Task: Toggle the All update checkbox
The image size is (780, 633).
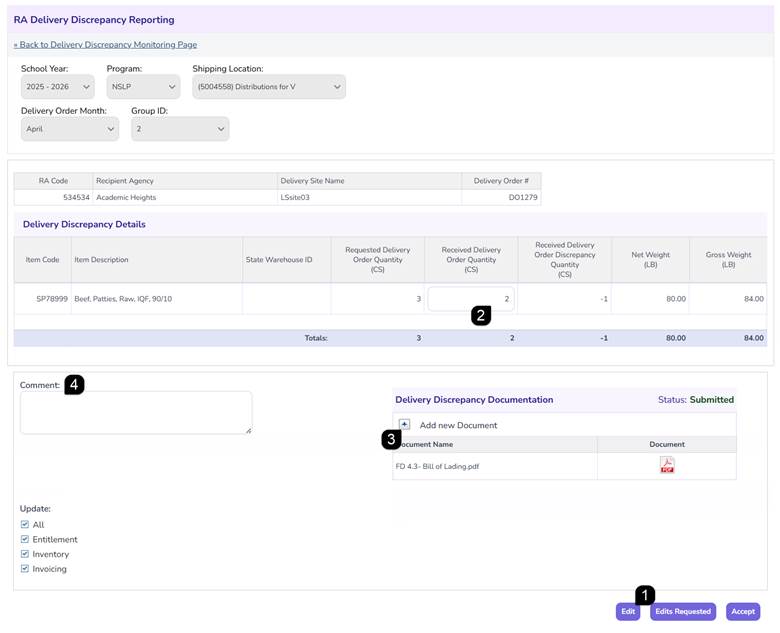Action: pyautogui.click(x=25, y=525)
